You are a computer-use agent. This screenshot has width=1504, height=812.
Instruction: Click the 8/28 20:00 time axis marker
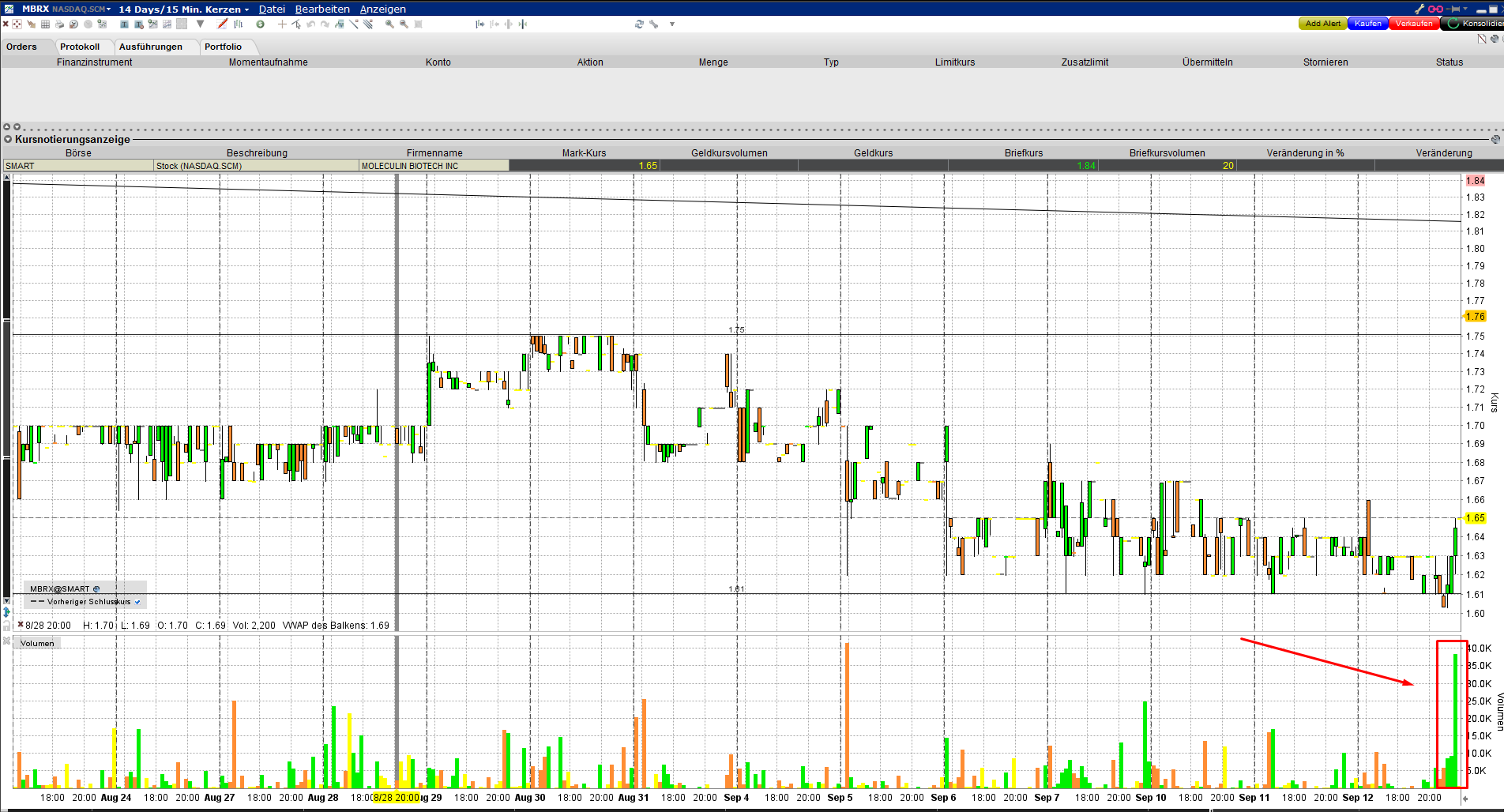point(397,797)
